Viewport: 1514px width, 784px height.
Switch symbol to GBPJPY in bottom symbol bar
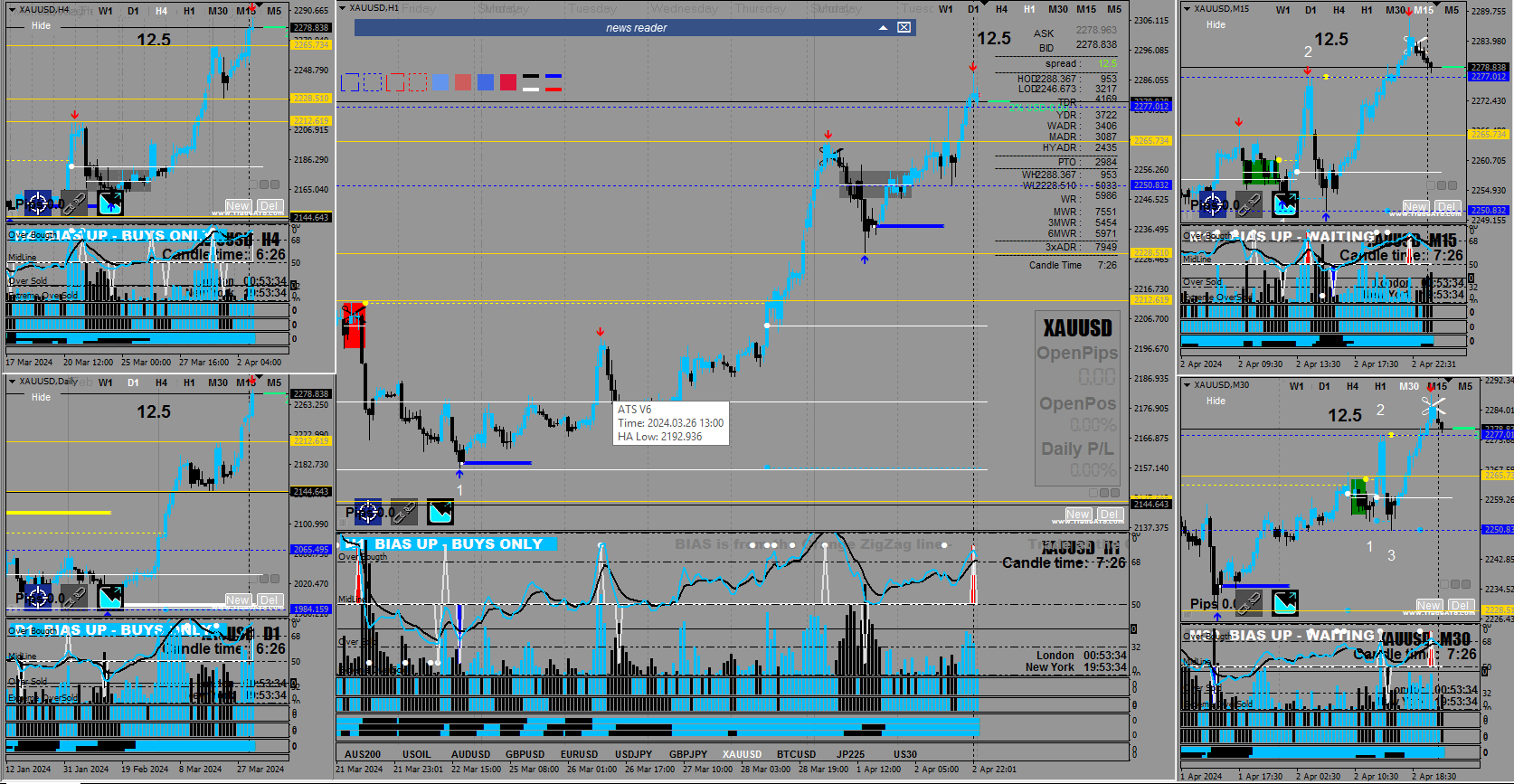(688, 754)
